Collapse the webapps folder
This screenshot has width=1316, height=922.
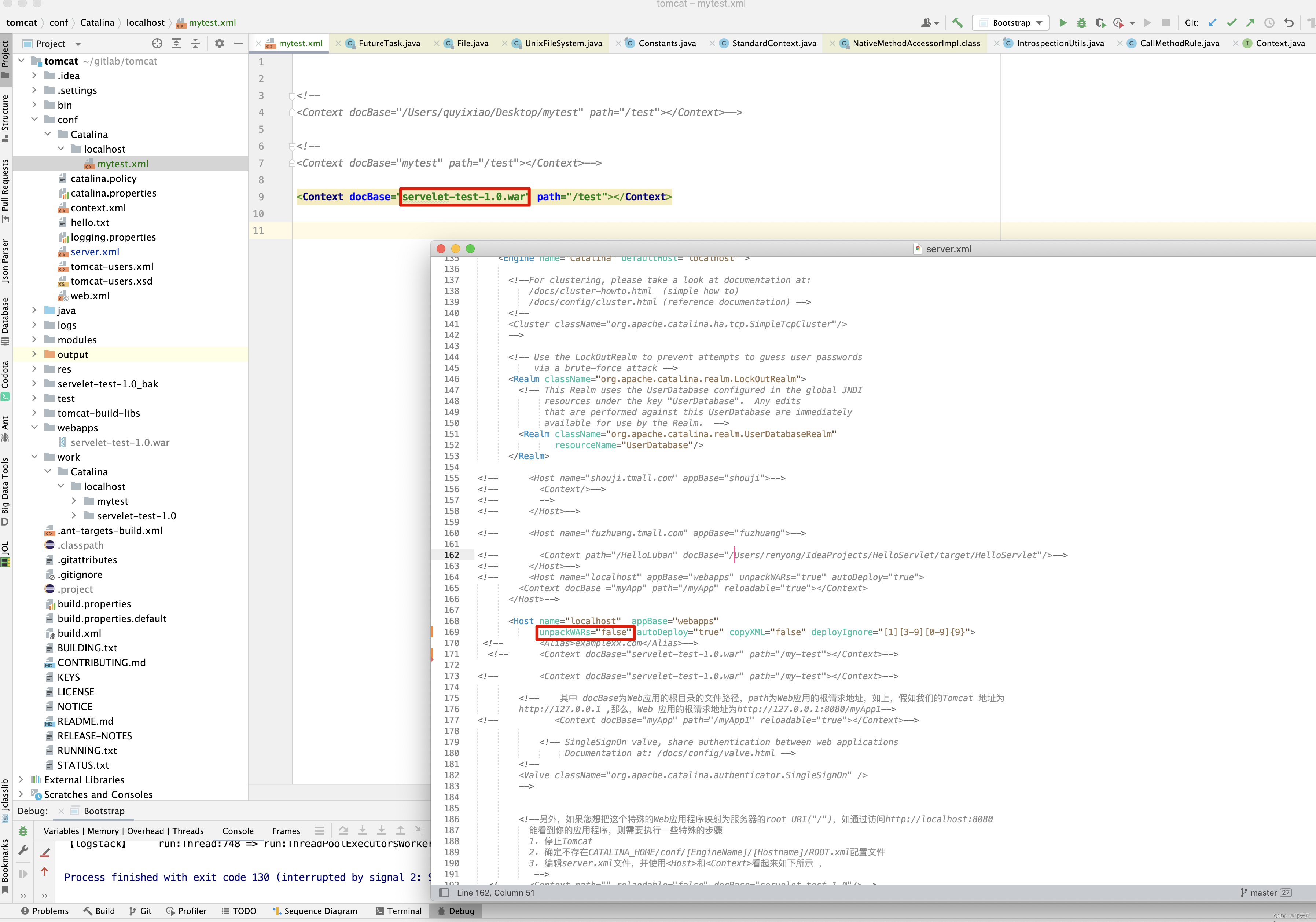click(34, 428)
